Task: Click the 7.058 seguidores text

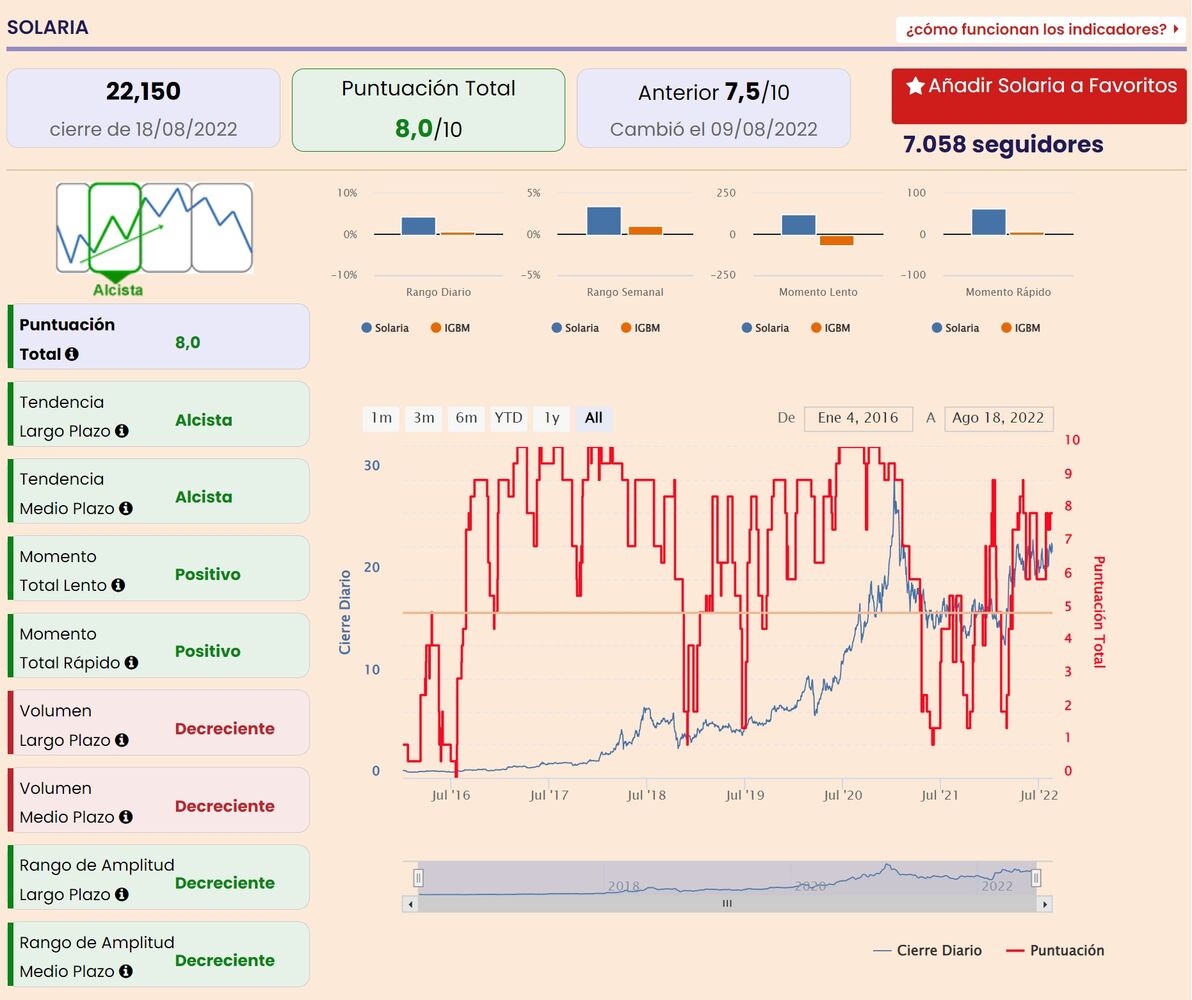Action: tap(1003, 144)
